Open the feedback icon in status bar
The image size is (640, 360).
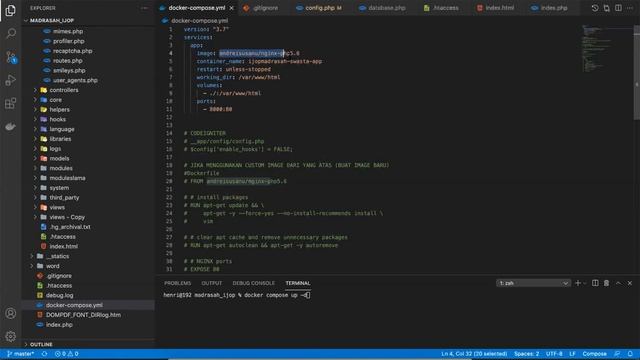pos(617,354)
